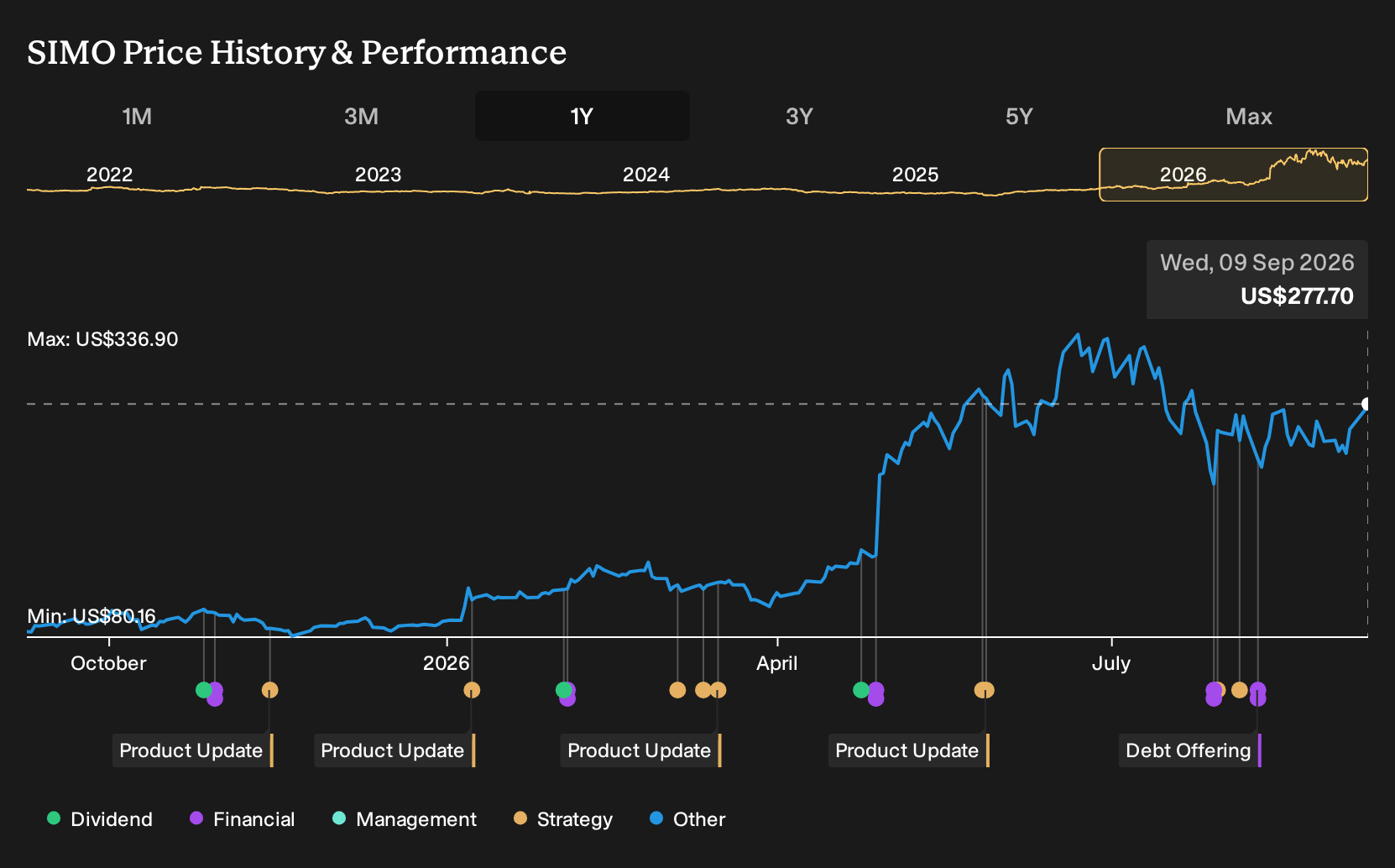1395x868 pixels.
Task: Click the orange strategy marker above fourth Product Update
Action: click(x=984, y=690)
